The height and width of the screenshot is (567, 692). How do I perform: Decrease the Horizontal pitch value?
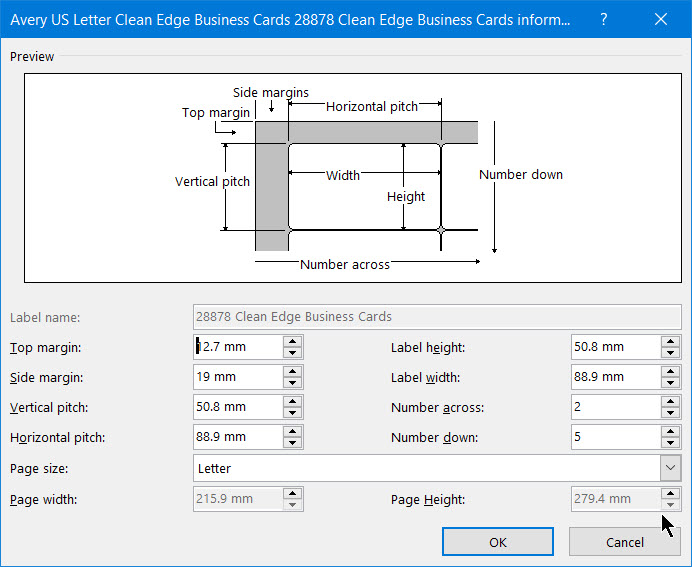[292, 442]
